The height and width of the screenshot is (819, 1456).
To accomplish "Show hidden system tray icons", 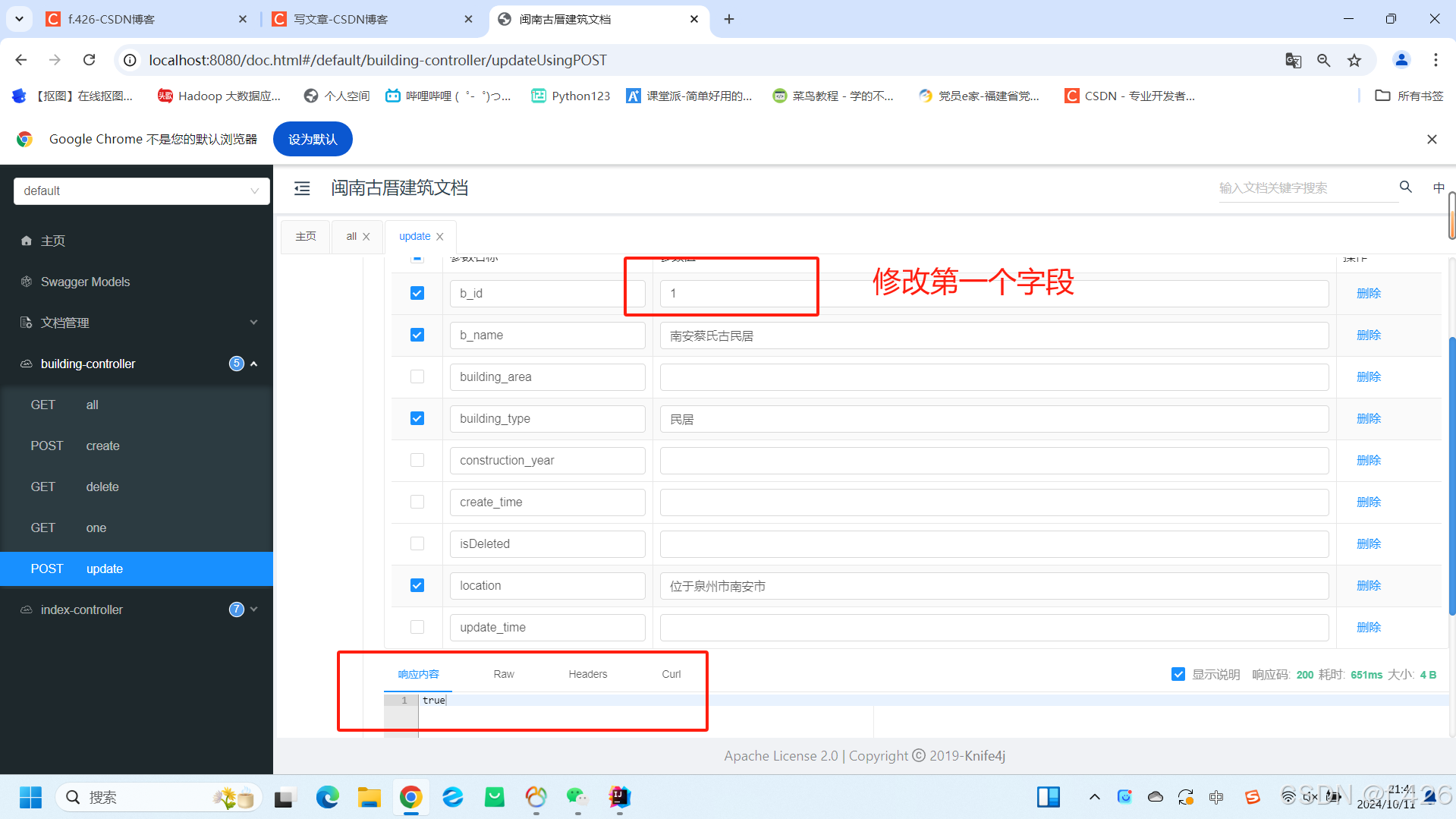I will (1094, 797).
